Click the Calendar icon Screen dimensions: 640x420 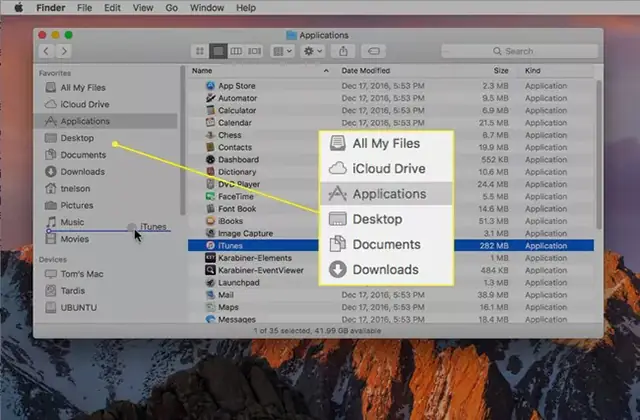tap(210, 122)
